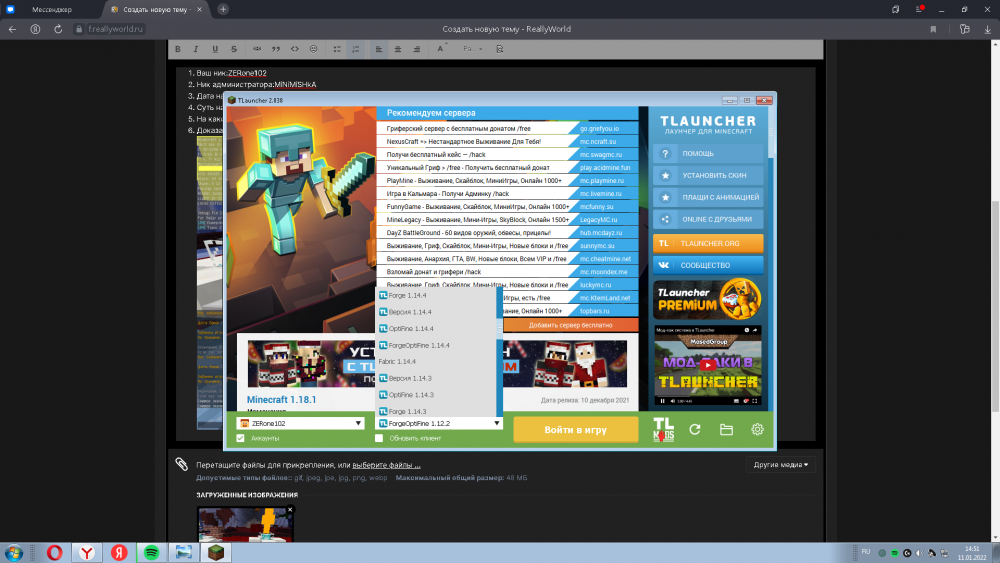Insert link via editor toolbar
Screen dimensions: 1000x563
click(257, 49)
